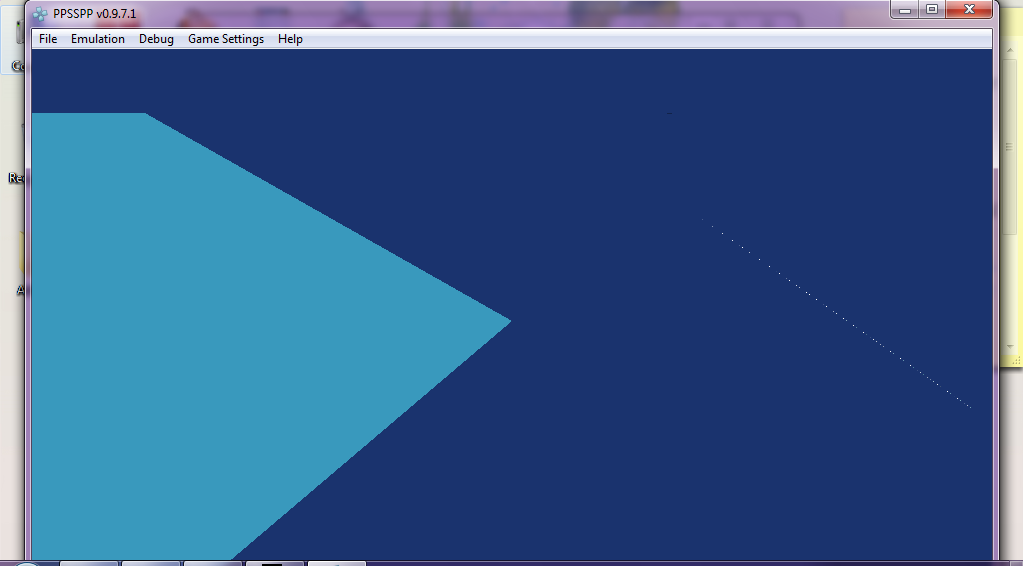Viewport: 1023px width, 566px height.
Task: Select the first taskbar button beside Start
Action: (x=90, y=563)
